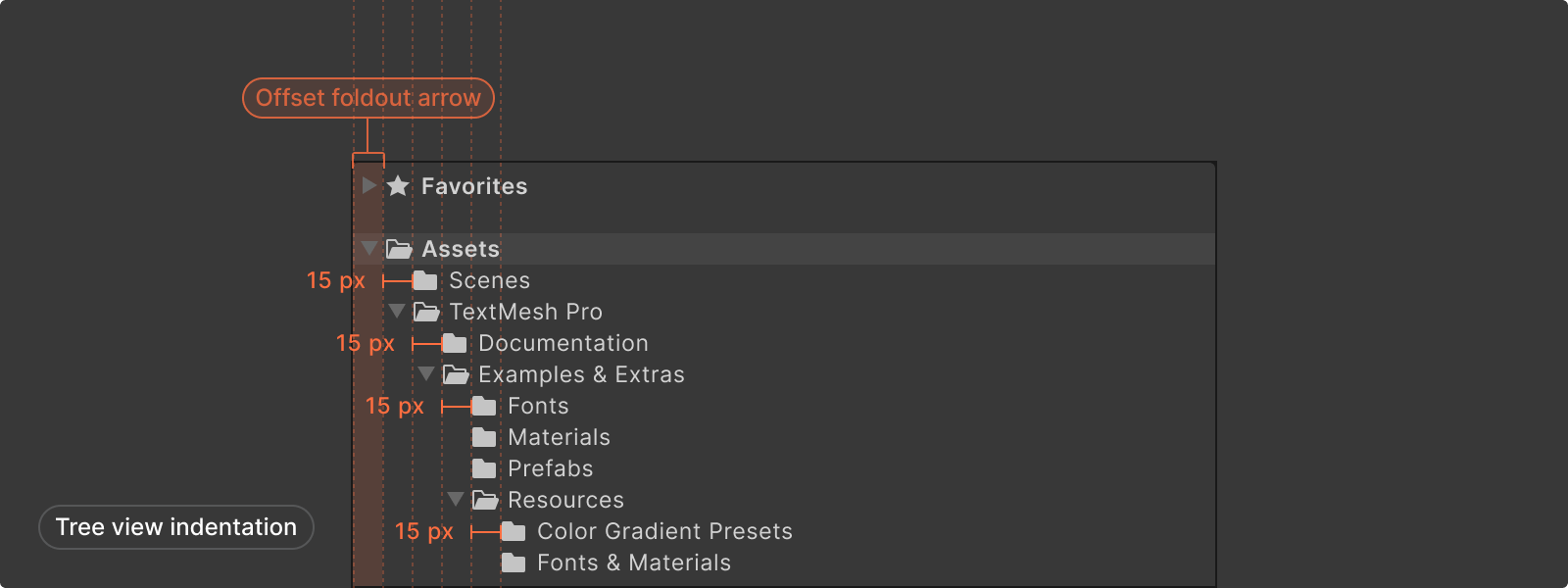Select the Prefabs folder label
Image resolution: width=1568 pixels, height=588 pixels.
(x=550, y=468)
